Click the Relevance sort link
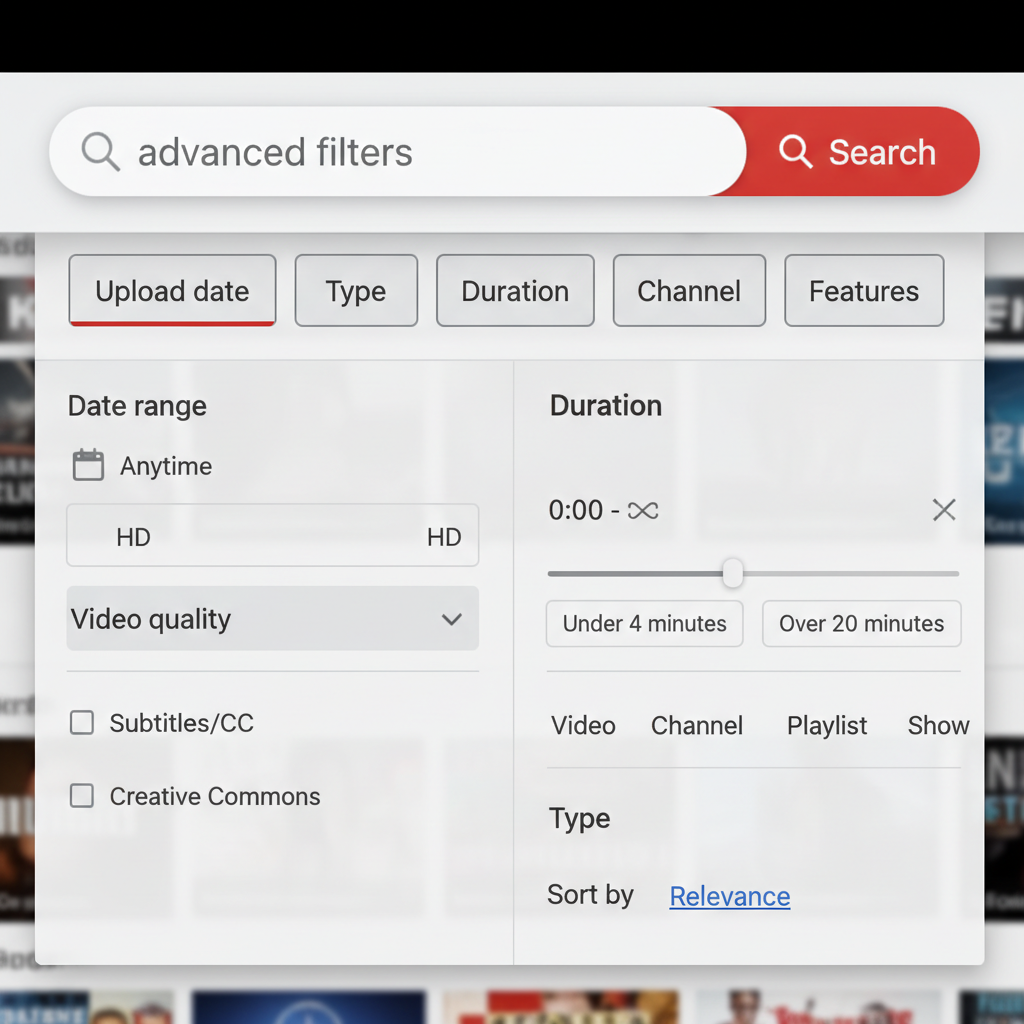Image resolution: width=1024 pixels, height=1024 pixels. 730,896
